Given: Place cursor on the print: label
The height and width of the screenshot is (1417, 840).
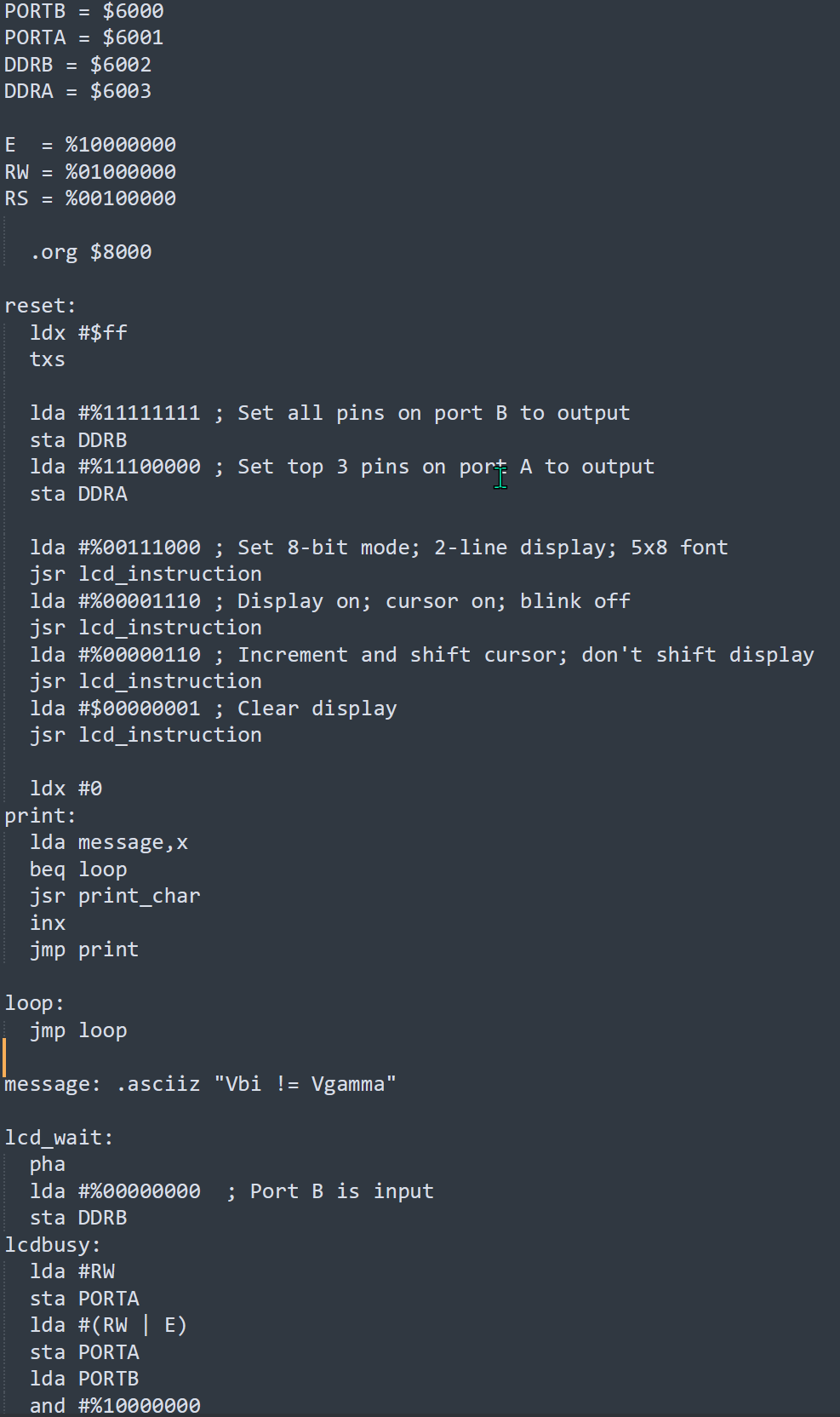Looking at the screenshot, I should [40, 816].
